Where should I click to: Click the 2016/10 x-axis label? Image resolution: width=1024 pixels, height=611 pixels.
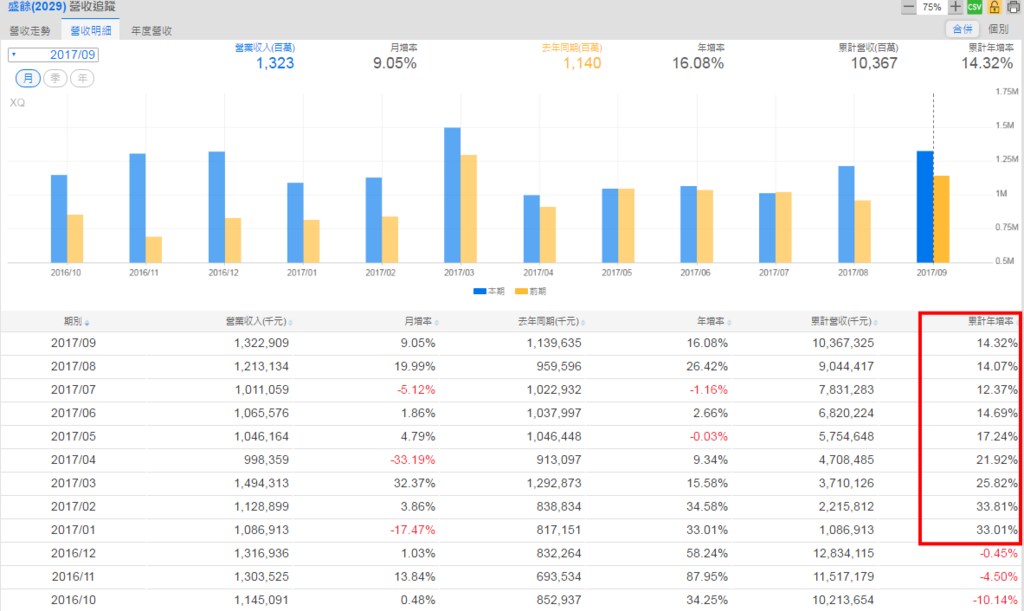tap(66, 272)
